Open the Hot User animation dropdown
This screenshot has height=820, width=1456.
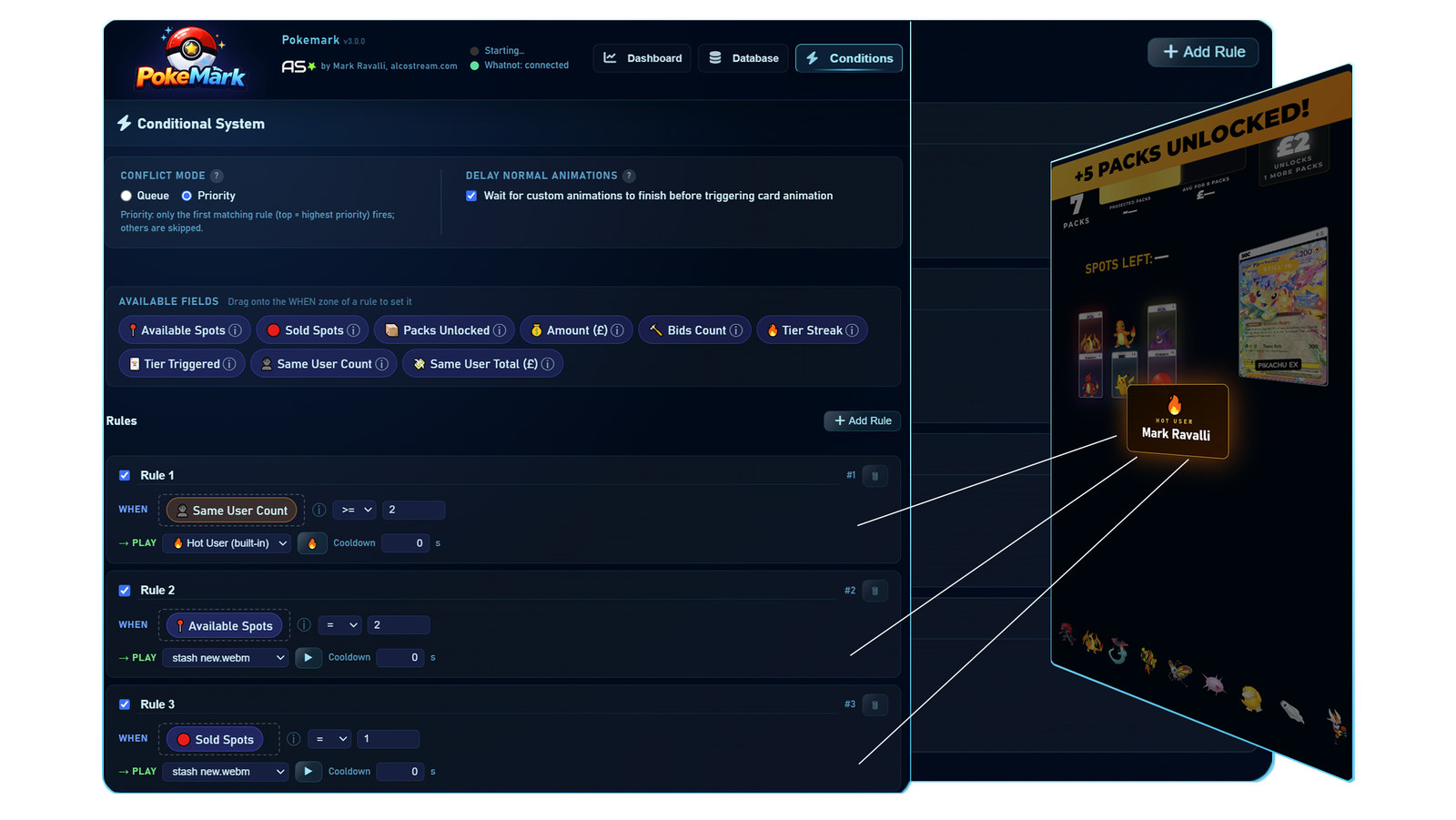227,543
